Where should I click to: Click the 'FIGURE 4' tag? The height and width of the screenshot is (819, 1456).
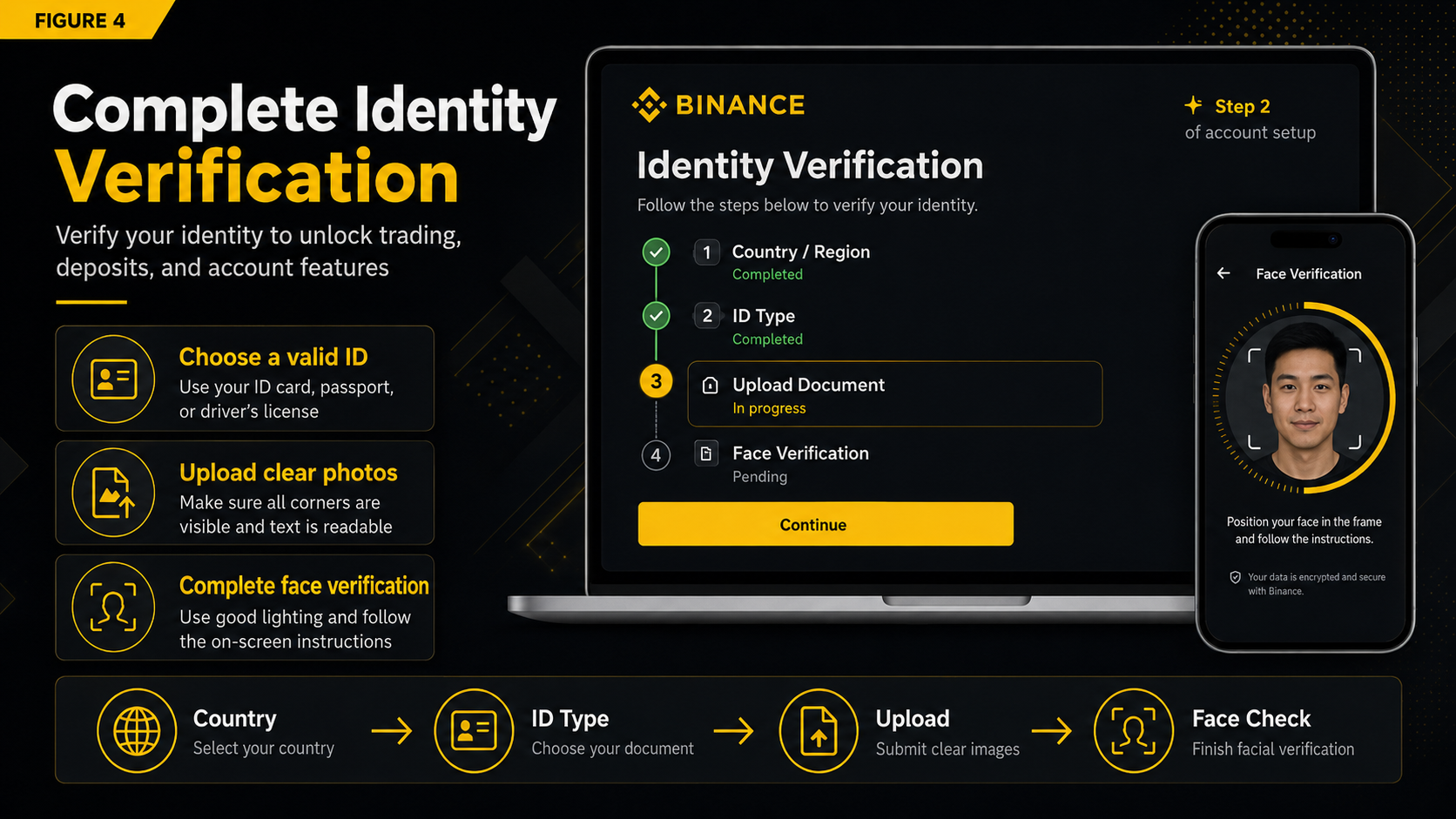point(80,20)
